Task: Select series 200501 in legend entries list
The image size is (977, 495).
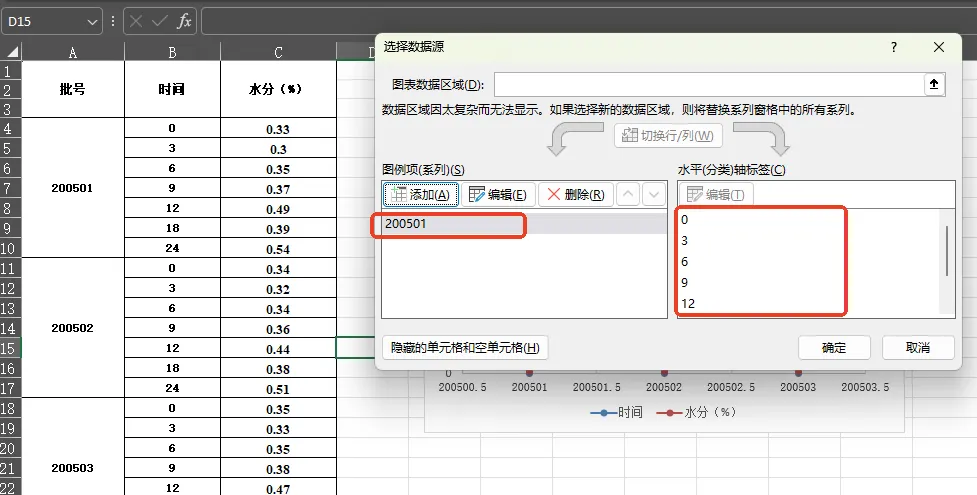Action: [x=524, y=224]
